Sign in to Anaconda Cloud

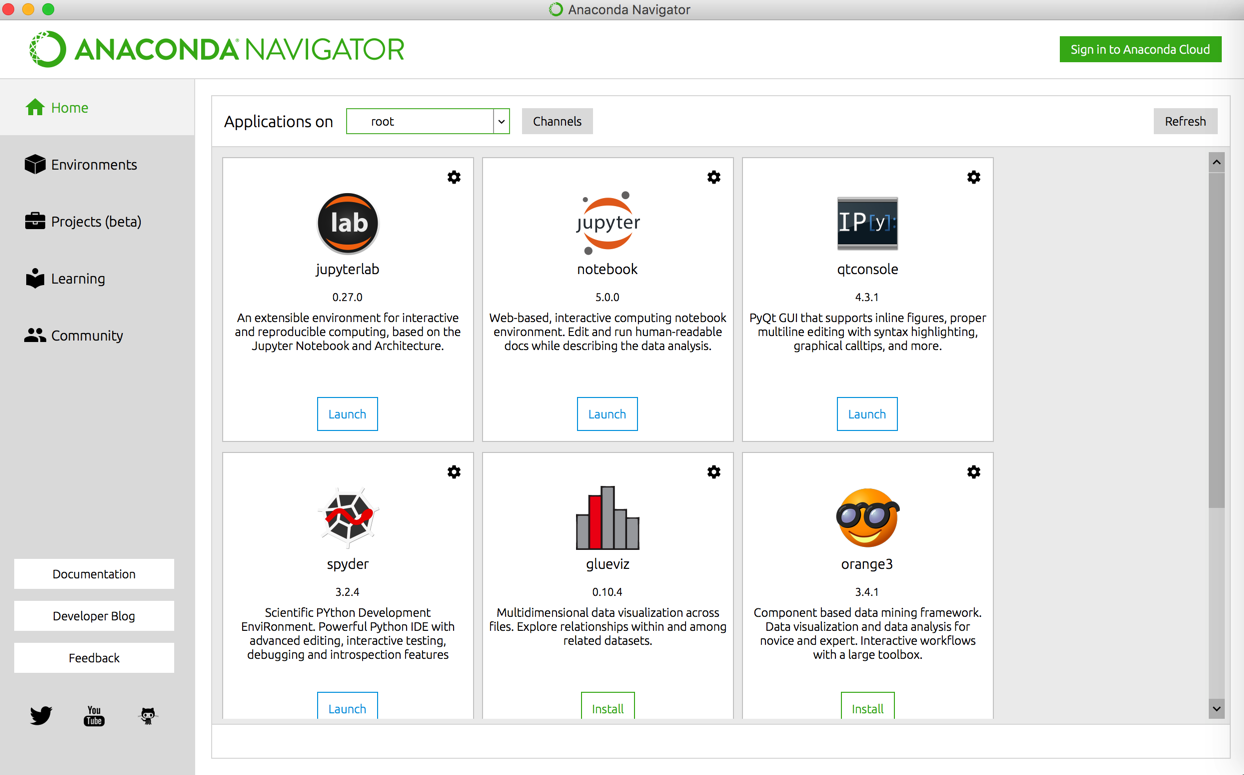(x=1140, y=49)
